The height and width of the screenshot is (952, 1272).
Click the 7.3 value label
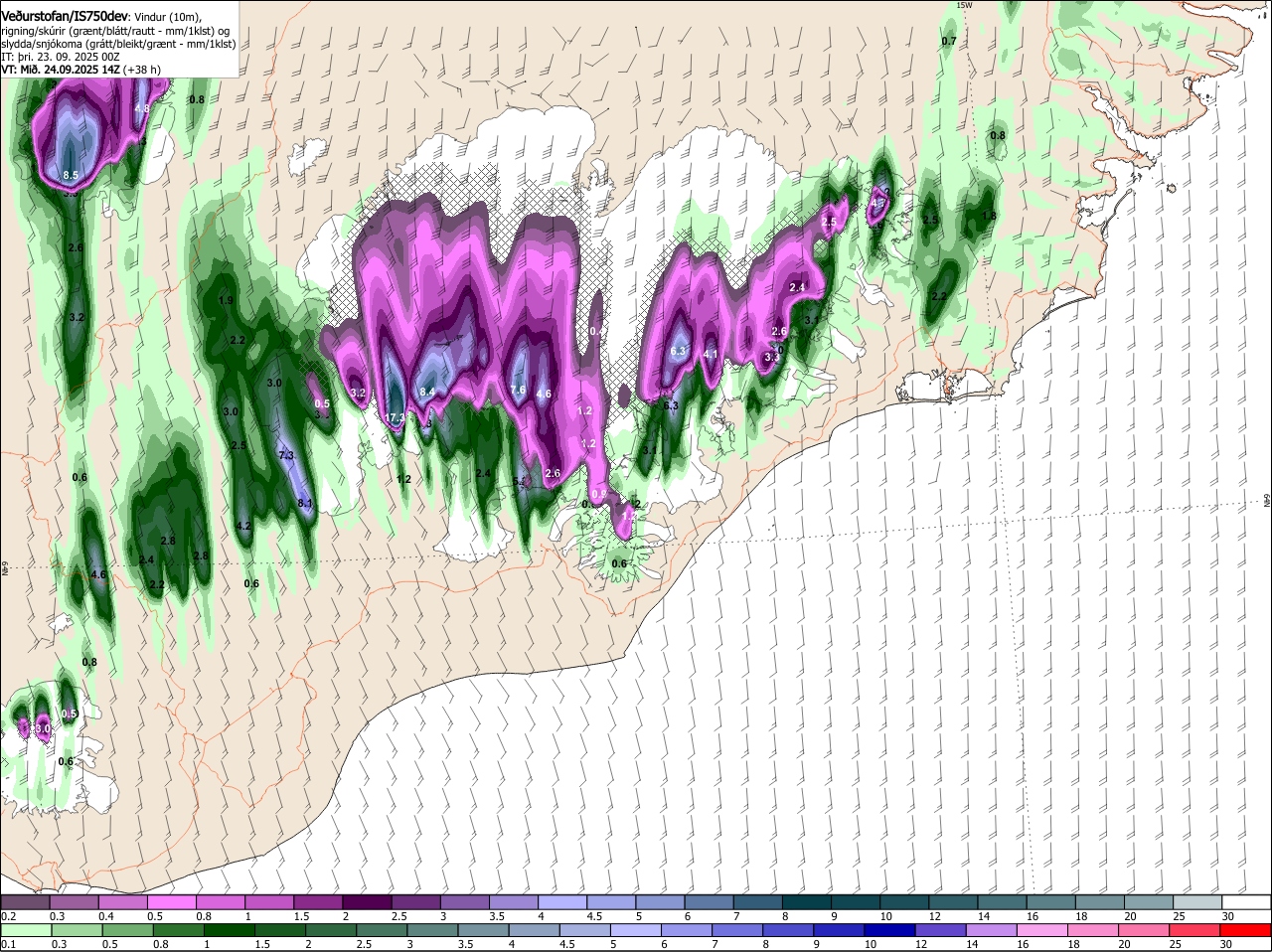(286, 455)
